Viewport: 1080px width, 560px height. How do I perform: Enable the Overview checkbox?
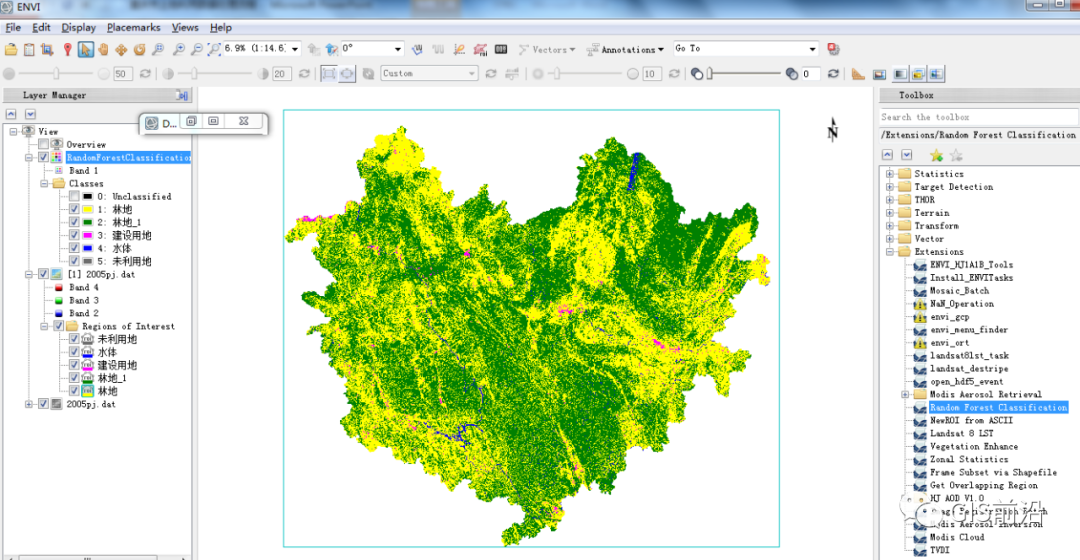click(43, 144)
